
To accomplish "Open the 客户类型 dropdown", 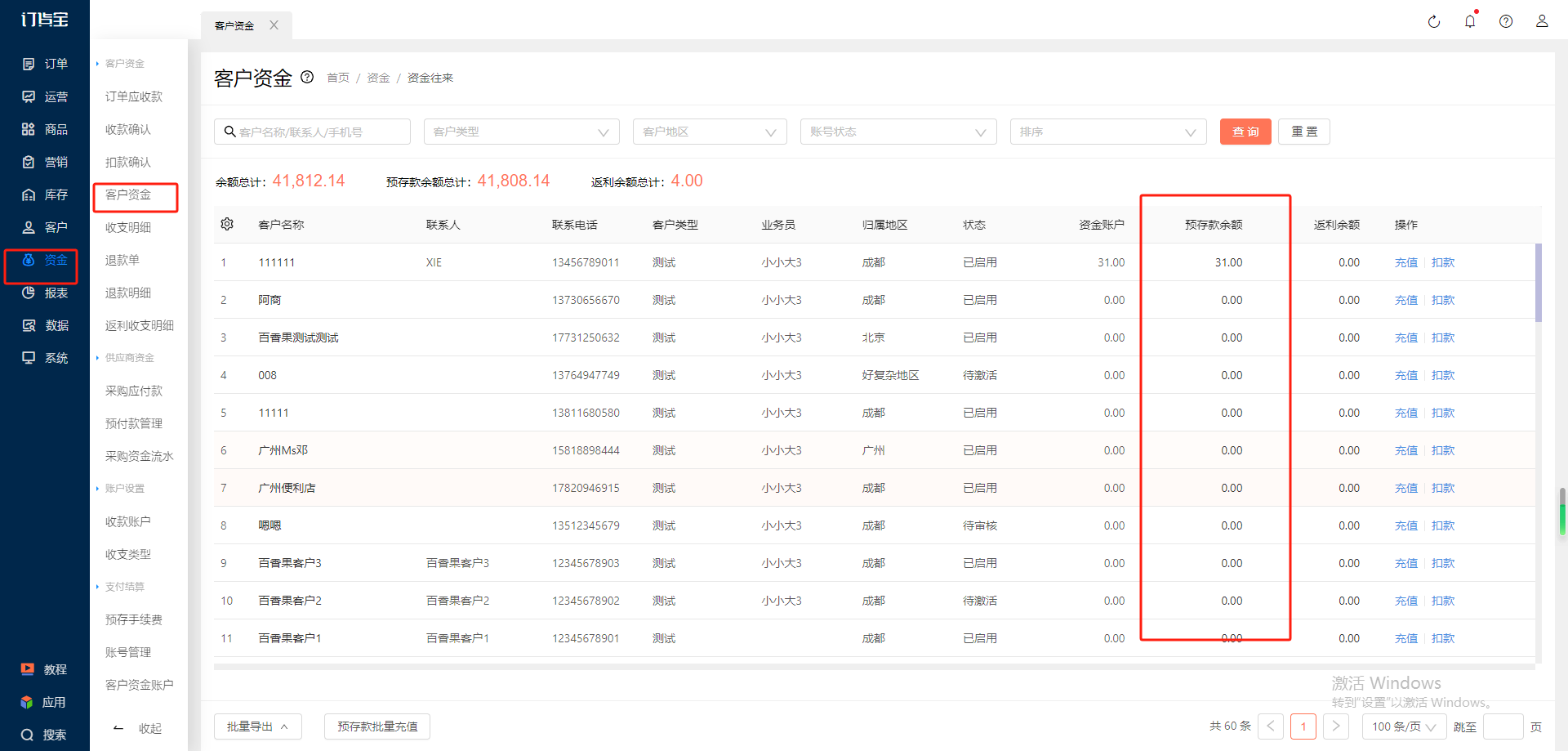I will (521, 132).
